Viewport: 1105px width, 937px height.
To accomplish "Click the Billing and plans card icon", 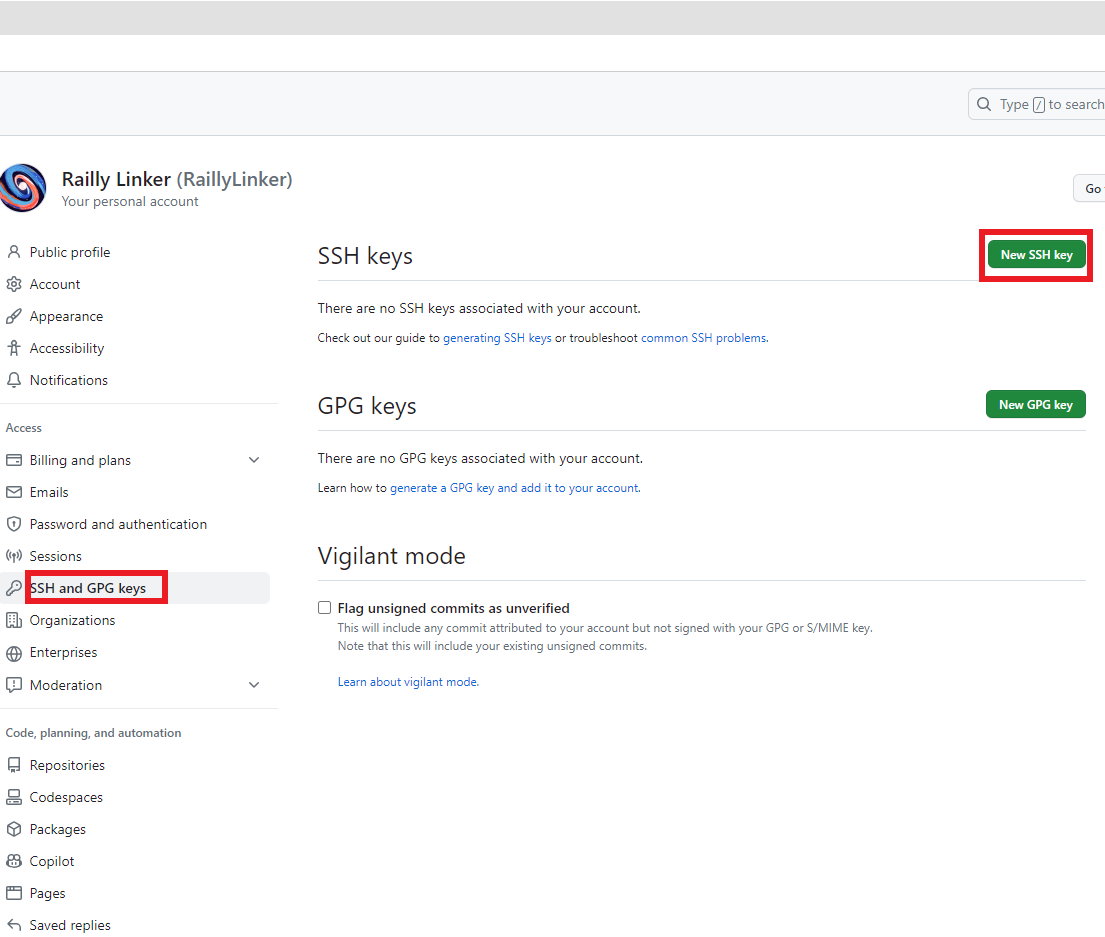I will pos(14,460).
